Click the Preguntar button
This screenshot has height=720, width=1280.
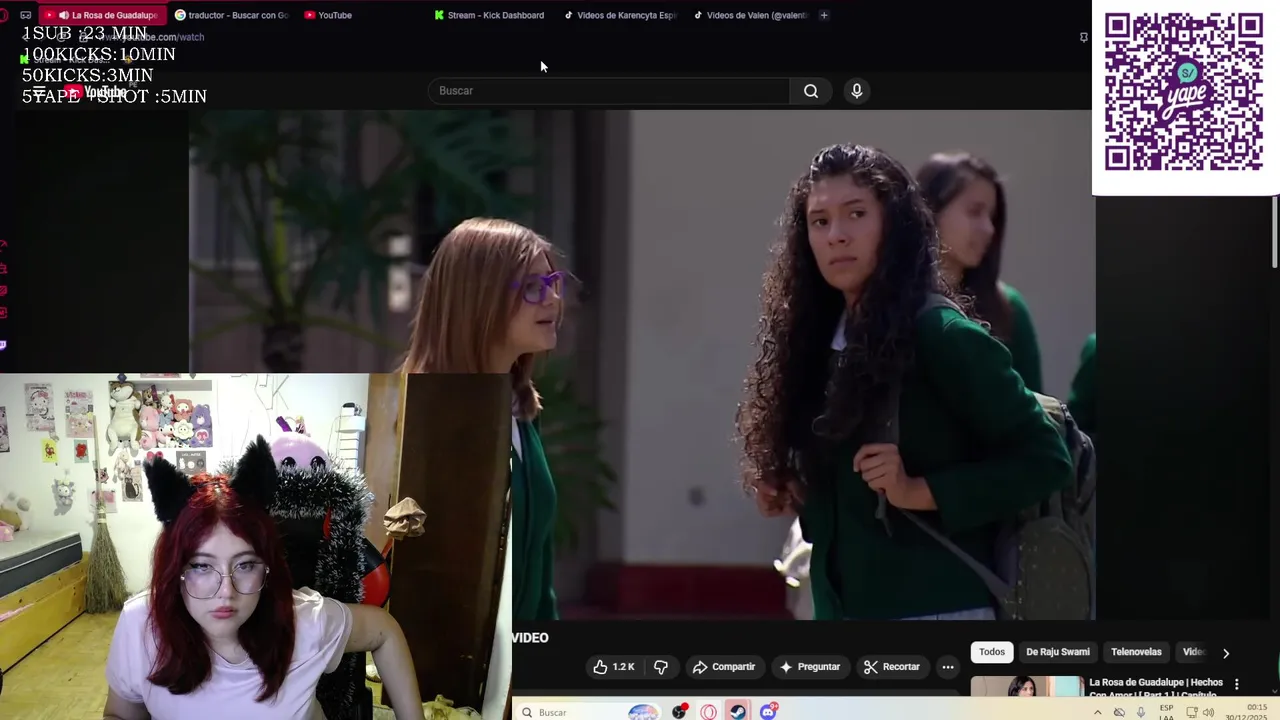[810, 667]
